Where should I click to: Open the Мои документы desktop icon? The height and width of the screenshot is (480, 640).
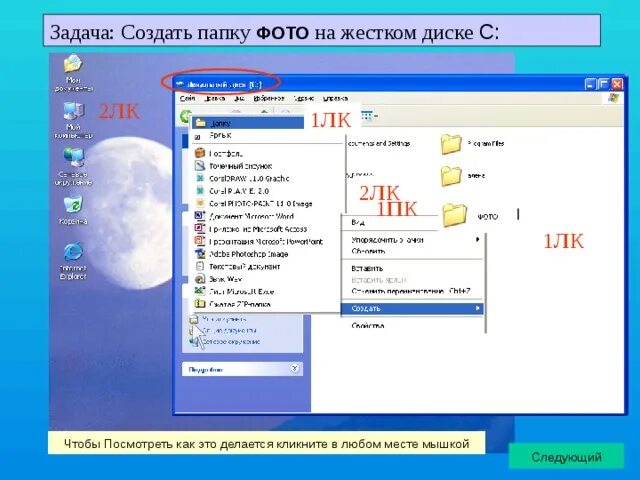tap(73, 73)
